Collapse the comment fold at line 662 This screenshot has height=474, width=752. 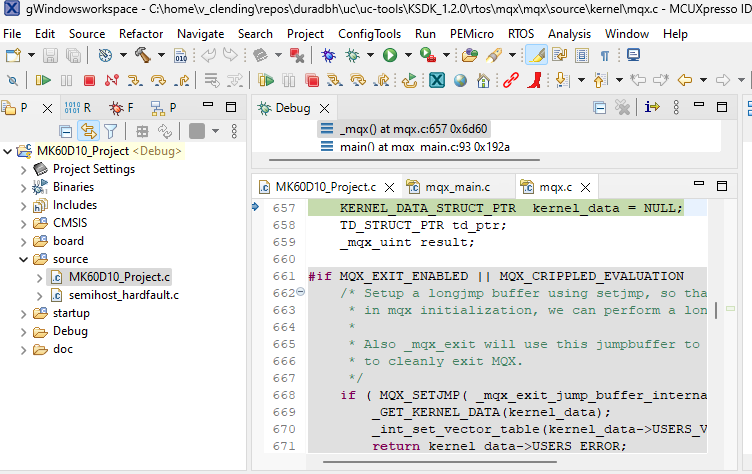pyautogui.click(x=301, y=291)
